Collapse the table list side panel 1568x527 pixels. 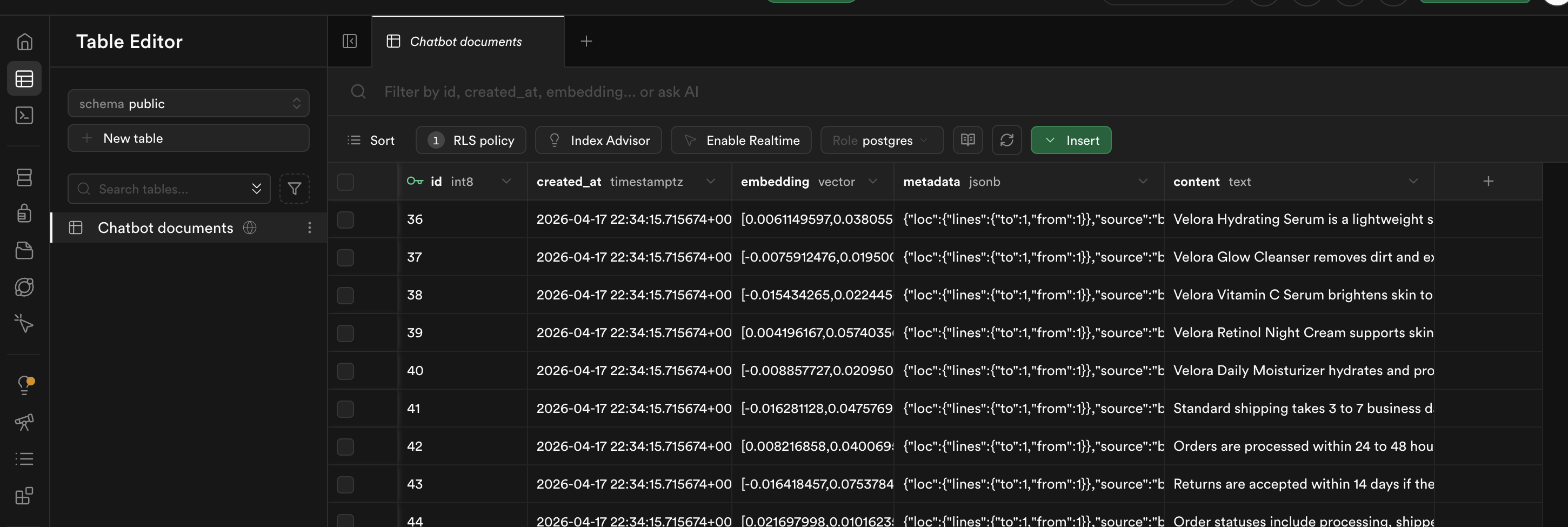point(349,42)
